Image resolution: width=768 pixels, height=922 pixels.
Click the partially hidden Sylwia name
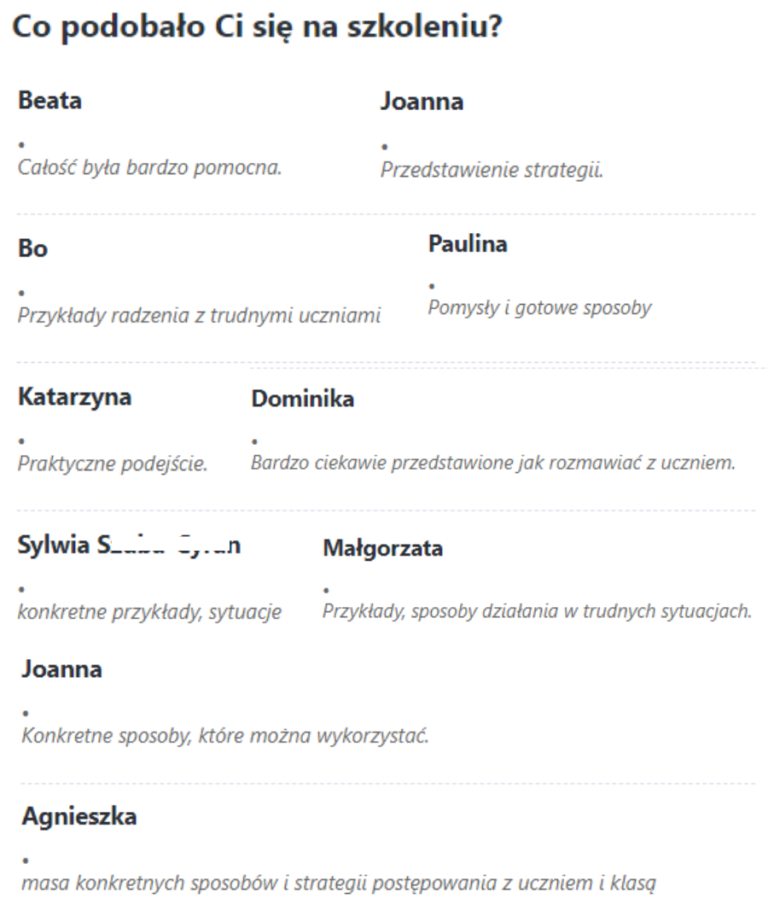pyautogui.click(x=129, y=546)
